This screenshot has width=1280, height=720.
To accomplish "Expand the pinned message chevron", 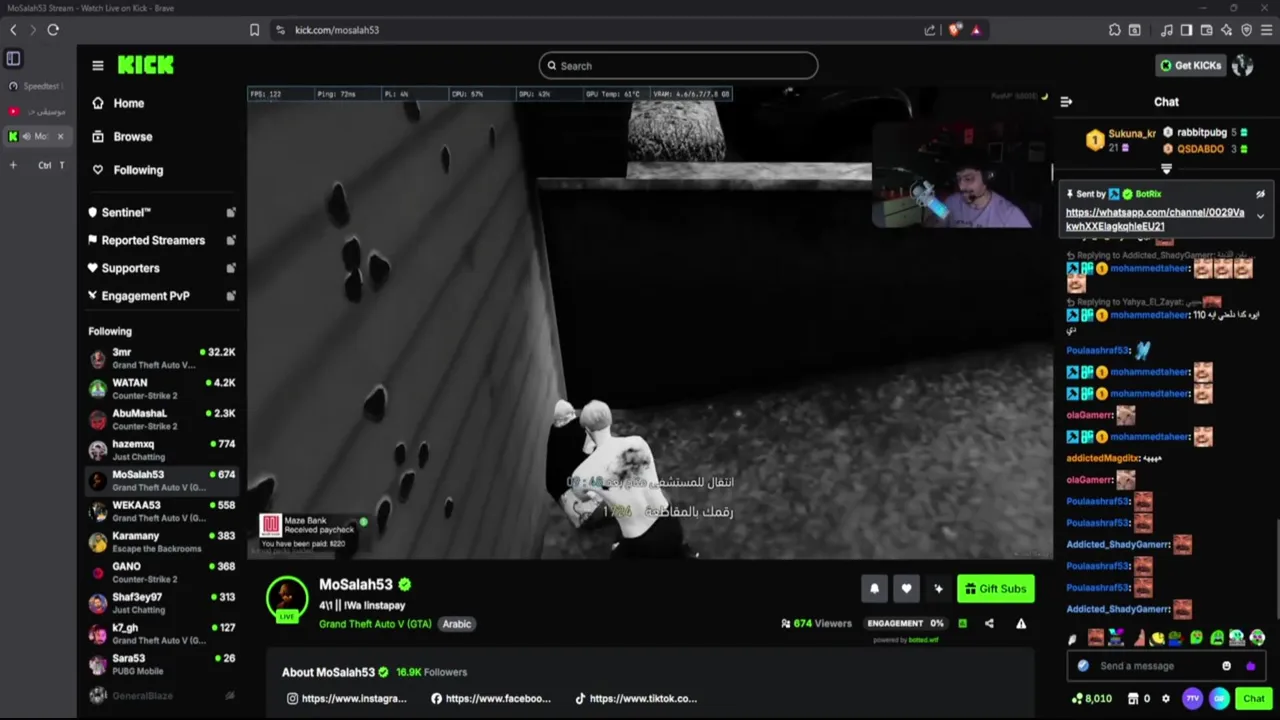I will (1260, 217).
